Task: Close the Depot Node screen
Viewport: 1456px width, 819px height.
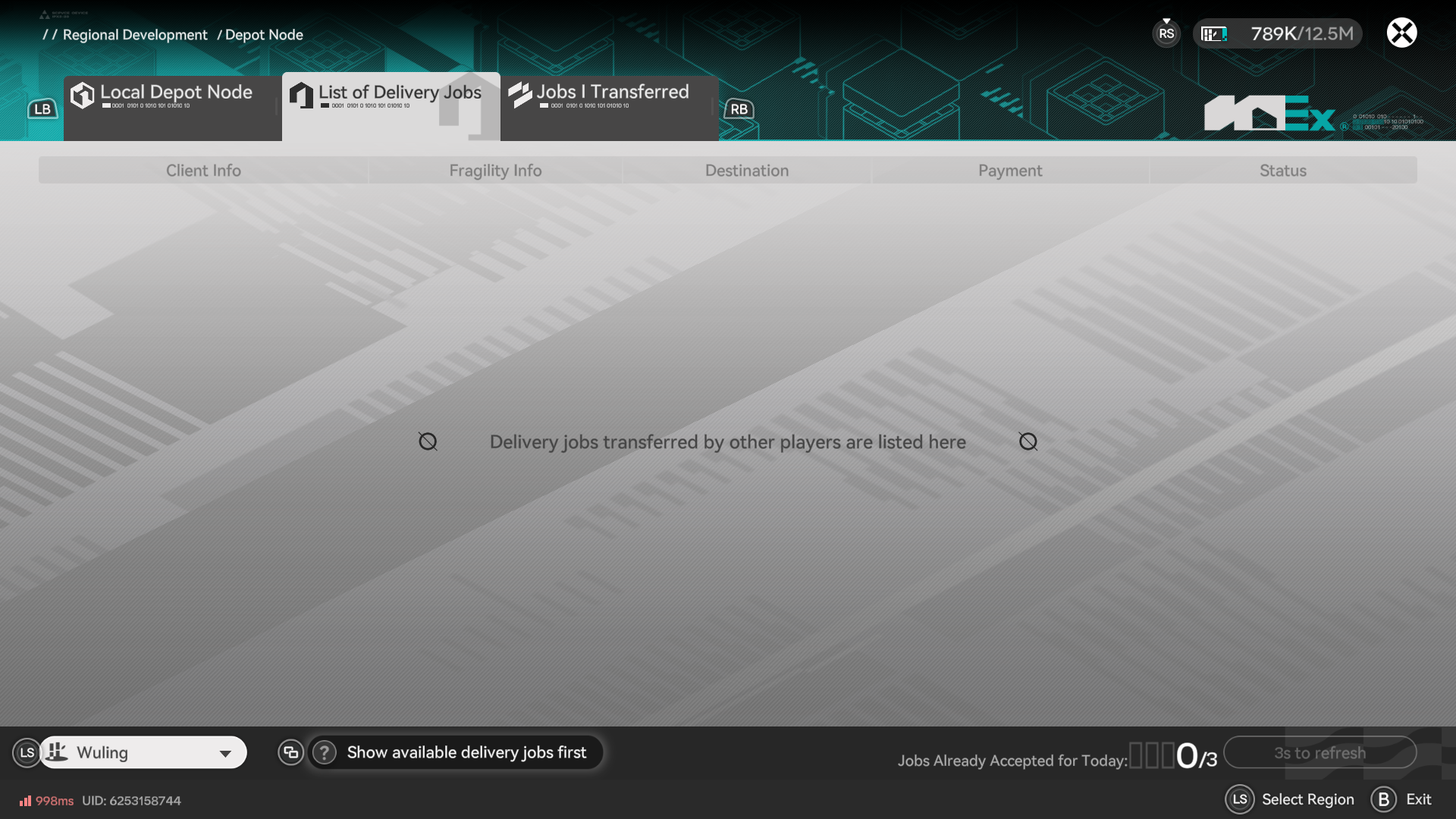Action: click(x=1401, y=33)
